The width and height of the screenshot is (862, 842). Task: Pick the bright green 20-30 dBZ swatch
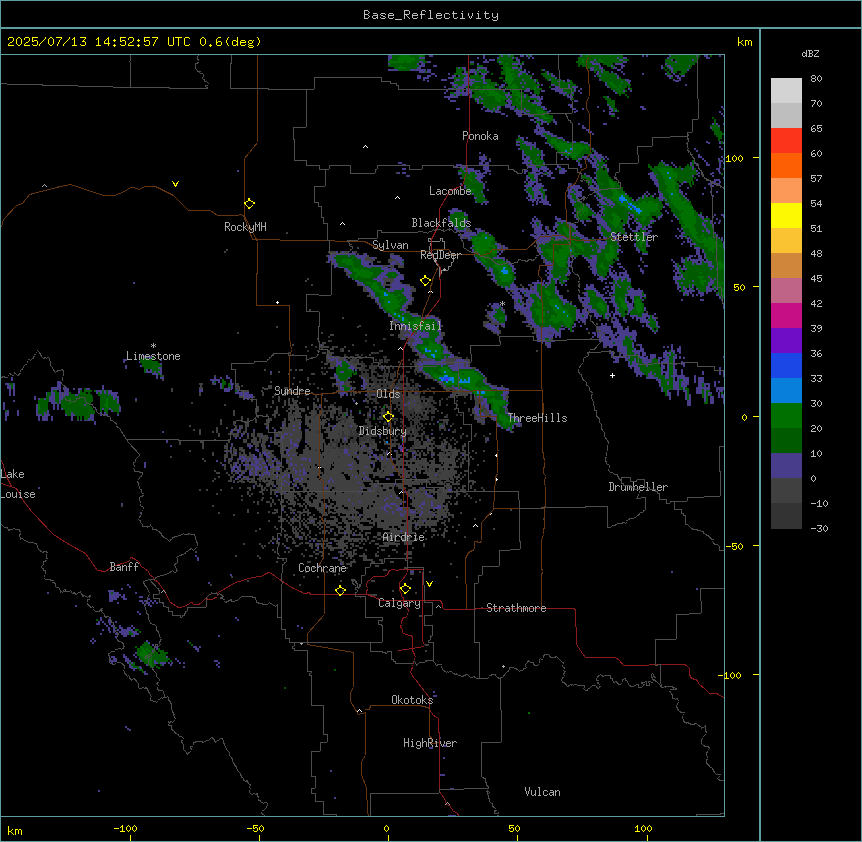coord(786,416)
